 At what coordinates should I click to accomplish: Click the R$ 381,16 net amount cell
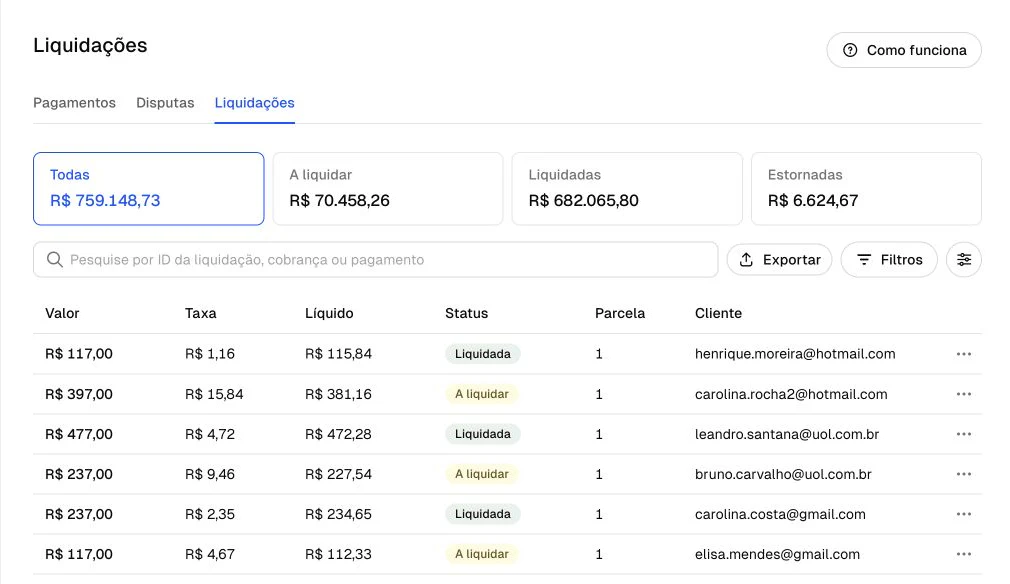click(x=338, y=394)
